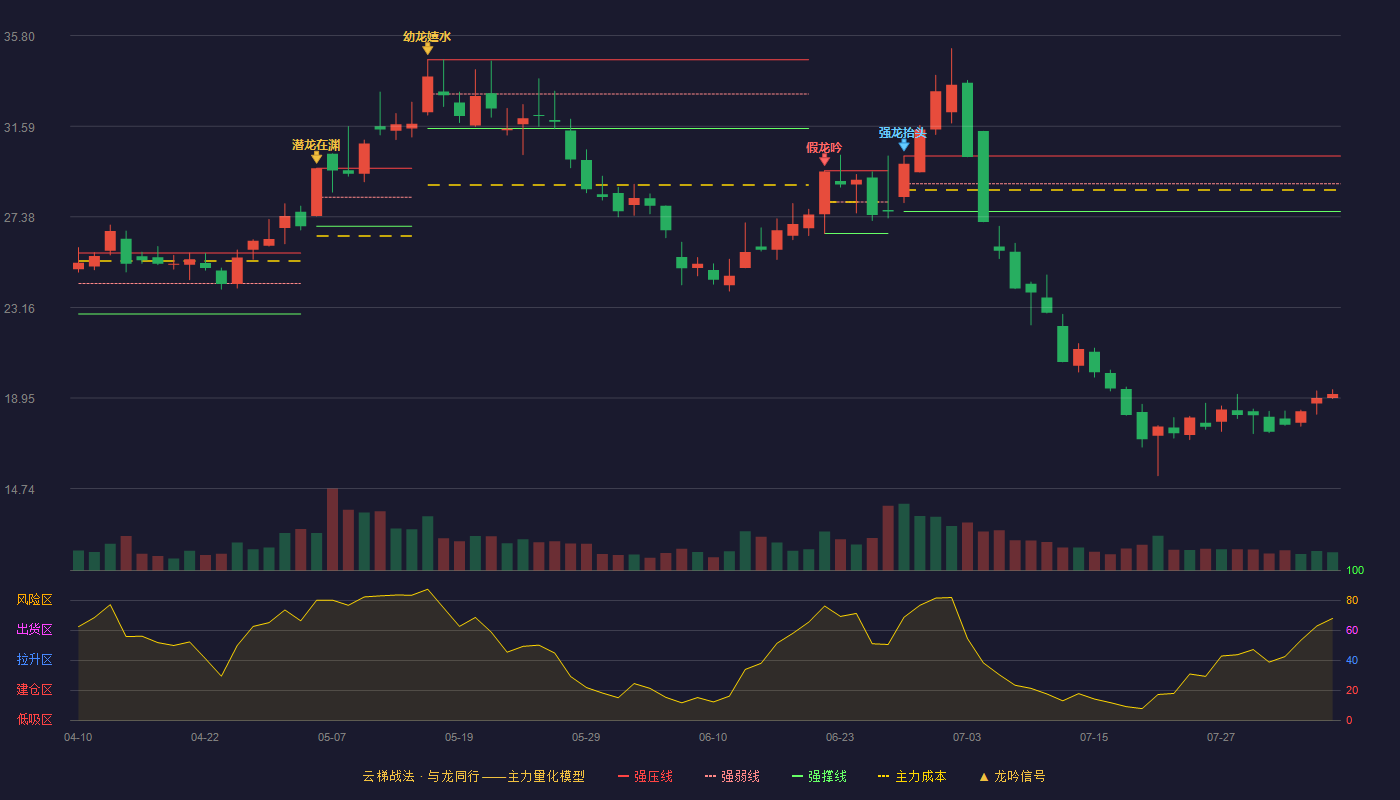Click the 60 indicator scale value
Screen dimensions: 1400x800
(x=1352, y=630)
